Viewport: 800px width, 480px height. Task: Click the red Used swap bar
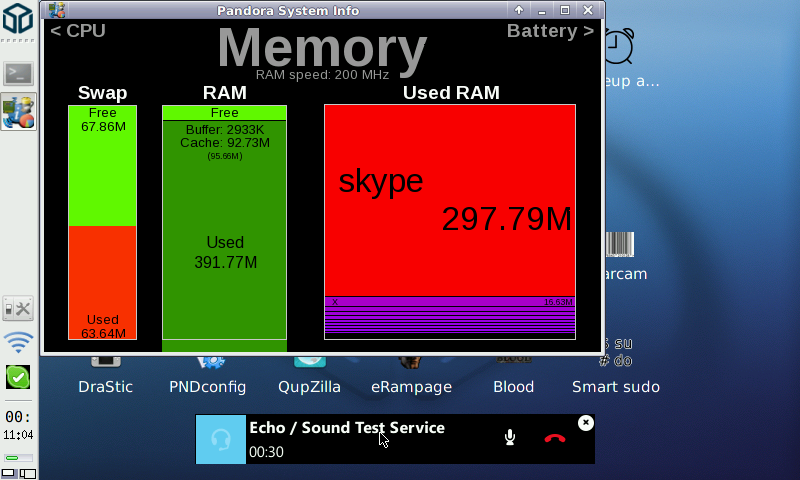[x=102, y=282]
